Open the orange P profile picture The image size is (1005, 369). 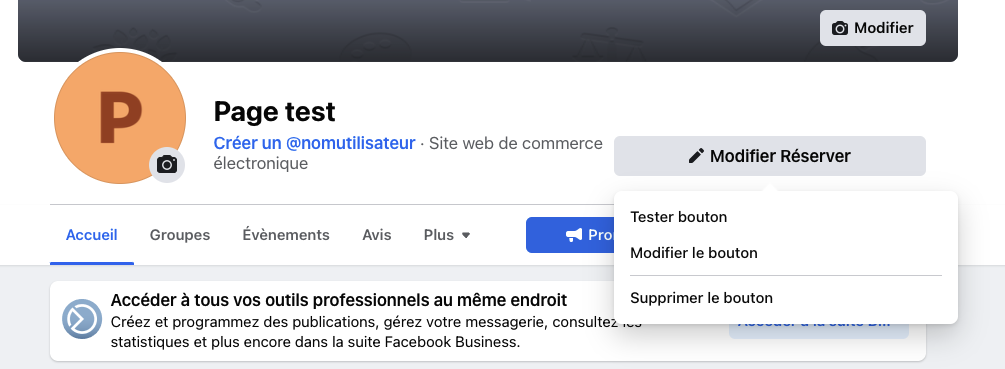tap(120, 118)
